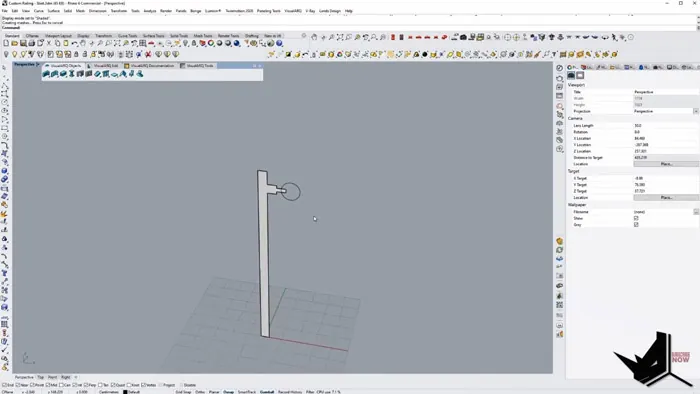Click the Print icon in Standard toolbar
This screenshot has width=700, height=394.
click(x=31, y=43)
